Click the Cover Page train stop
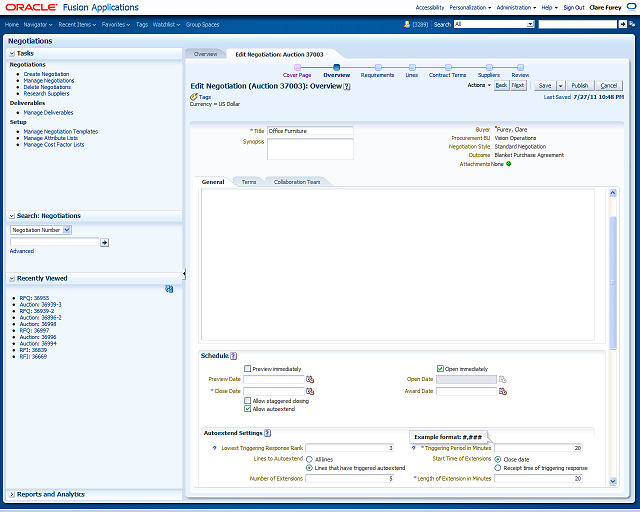This screenshot has width=640, height=512. 298,67
